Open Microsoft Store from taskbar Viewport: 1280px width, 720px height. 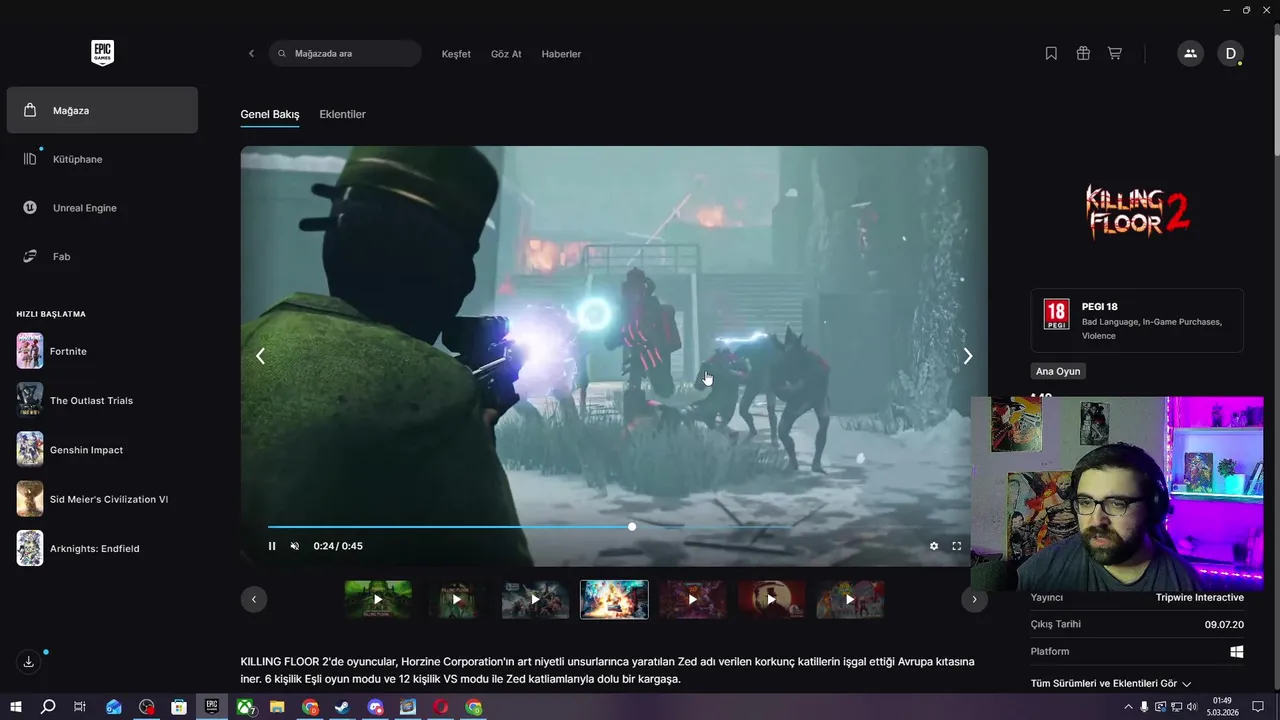(x=179, y=707)
